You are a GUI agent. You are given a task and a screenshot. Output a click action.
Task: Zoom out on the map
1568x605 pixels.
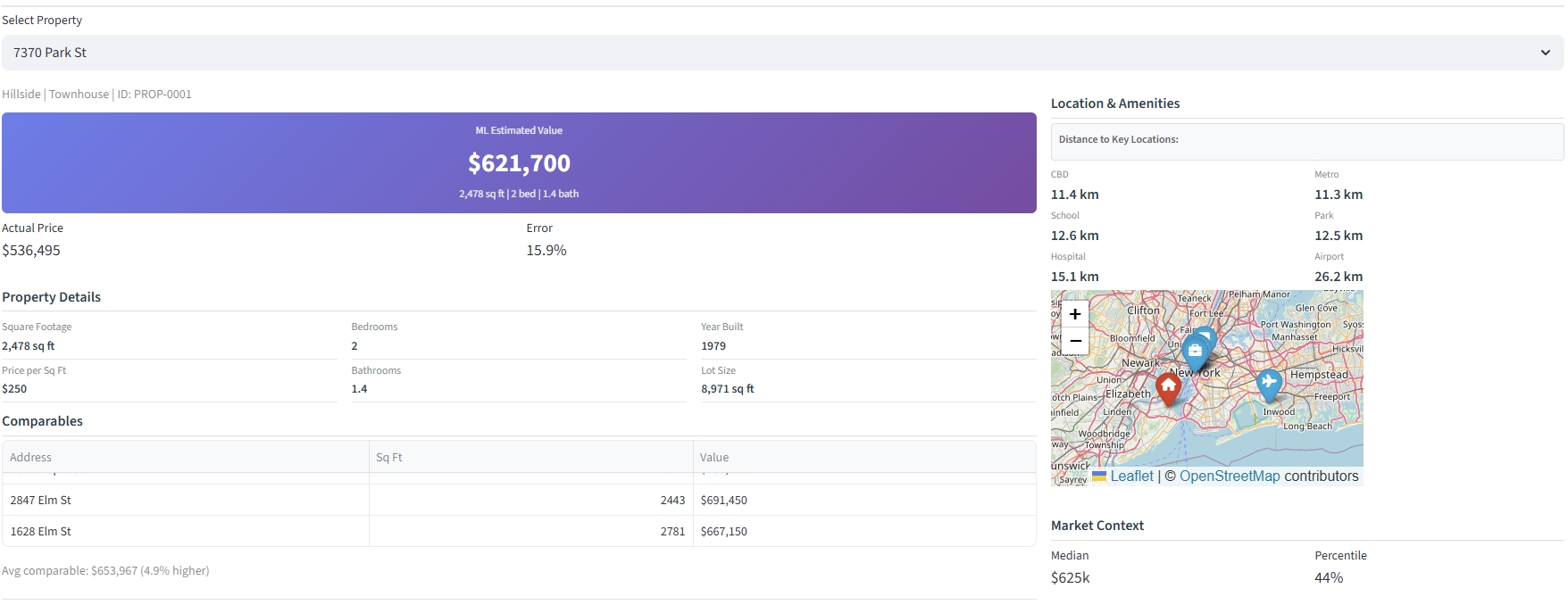pos(1075,341)
